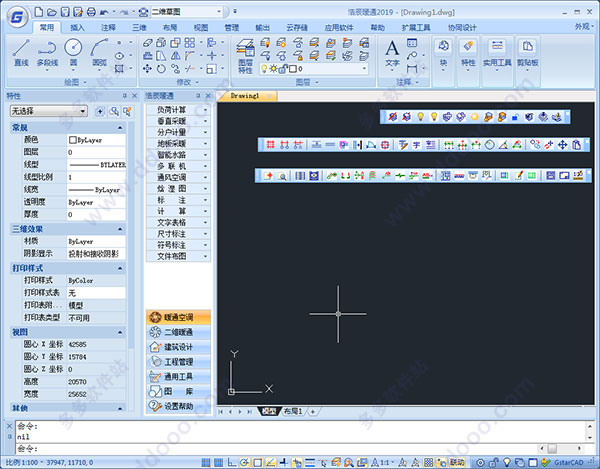Open the 建筑设计 module
The width and height of the screenshot is (600, 469).
click(x=178, y=347)
